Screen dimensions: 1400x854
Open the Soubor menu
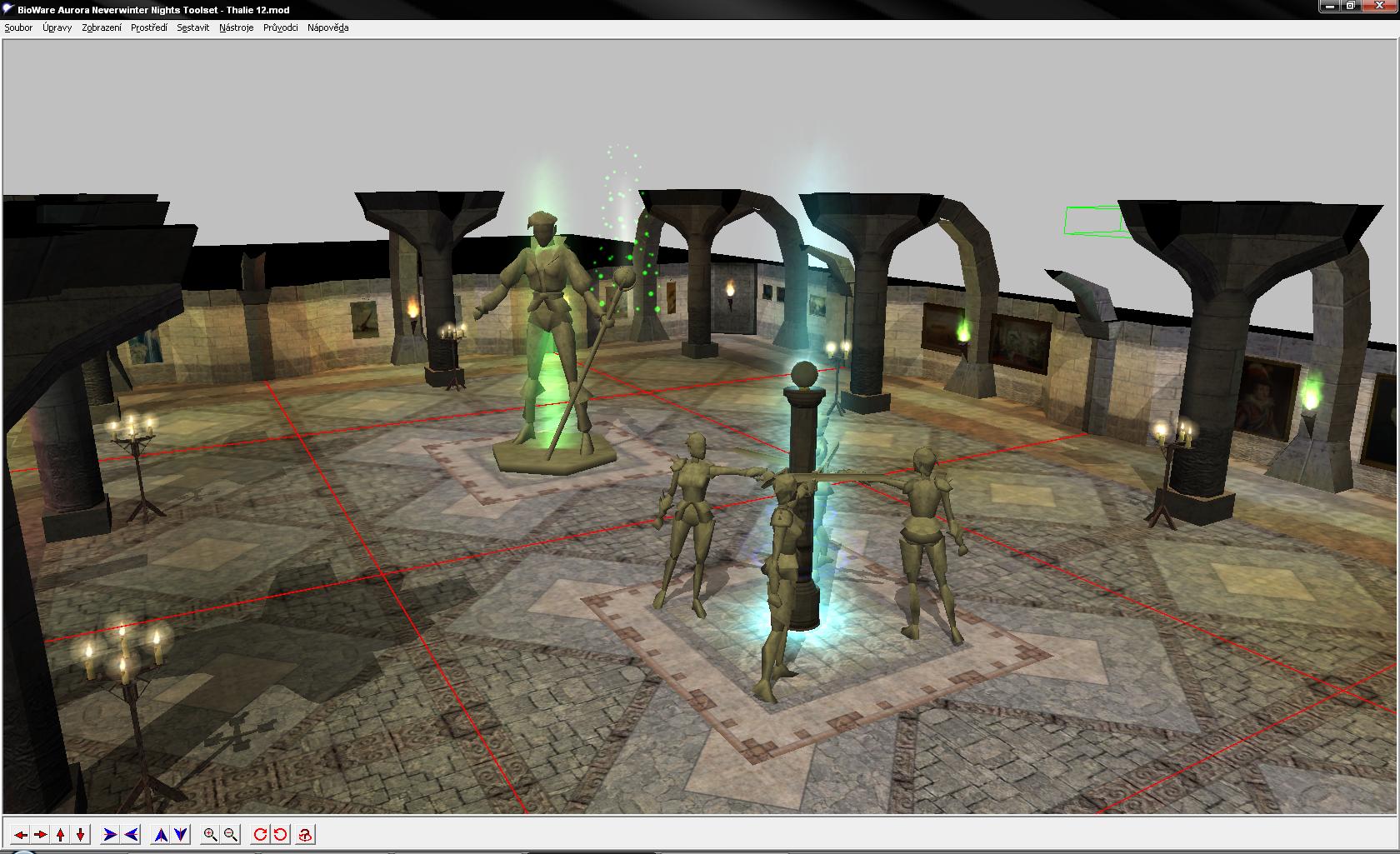coord(18,27)
